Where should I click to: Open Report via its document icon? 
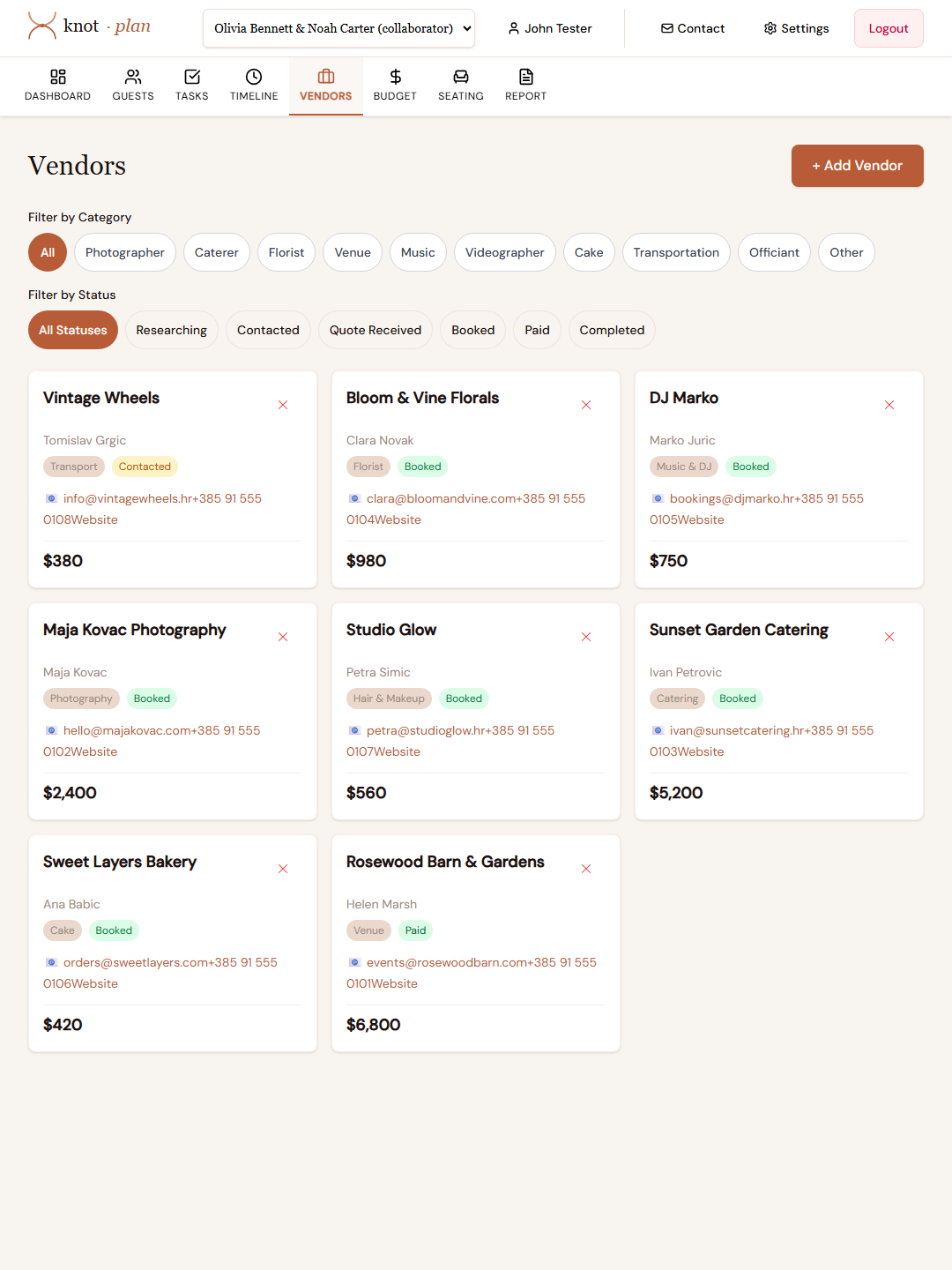pyautogui.click(x=526, y=77)
